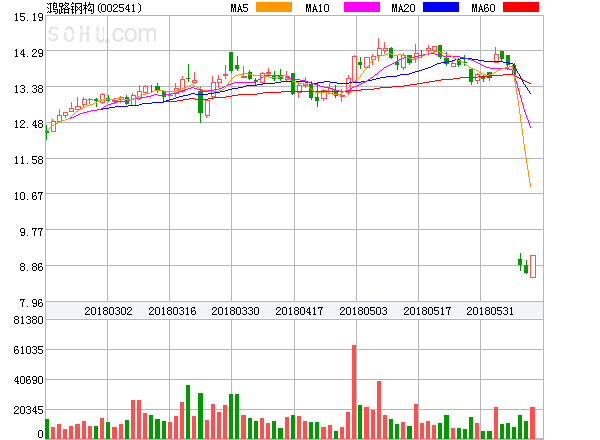Click the final red volume bar at the chart's end

[532, 423]
